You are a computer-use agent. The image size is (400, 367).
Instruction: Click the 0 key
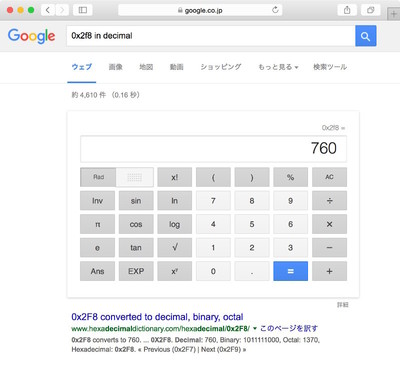(x=213, y=271)
